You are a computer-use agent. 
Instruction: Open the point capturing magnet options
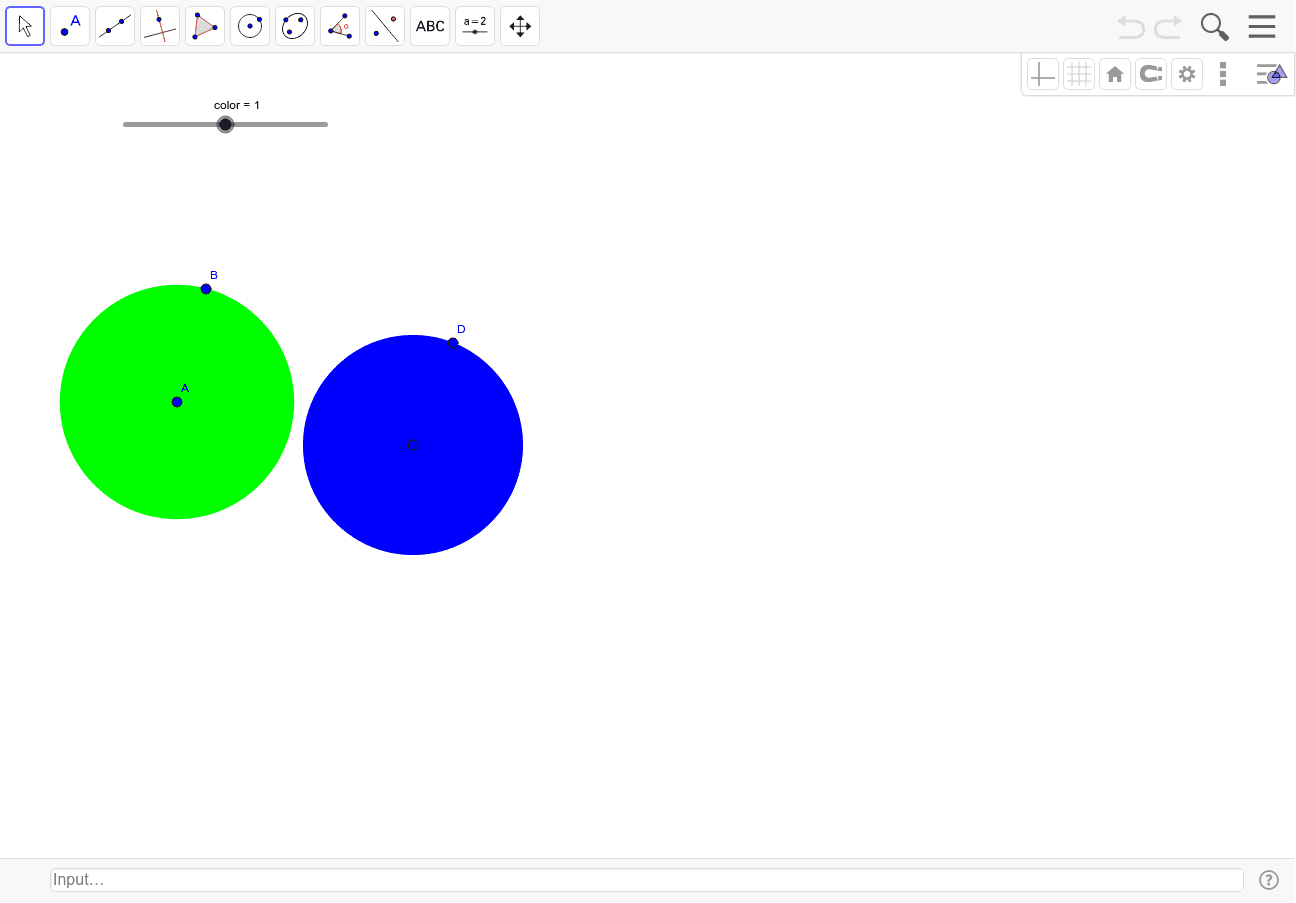1151,74
